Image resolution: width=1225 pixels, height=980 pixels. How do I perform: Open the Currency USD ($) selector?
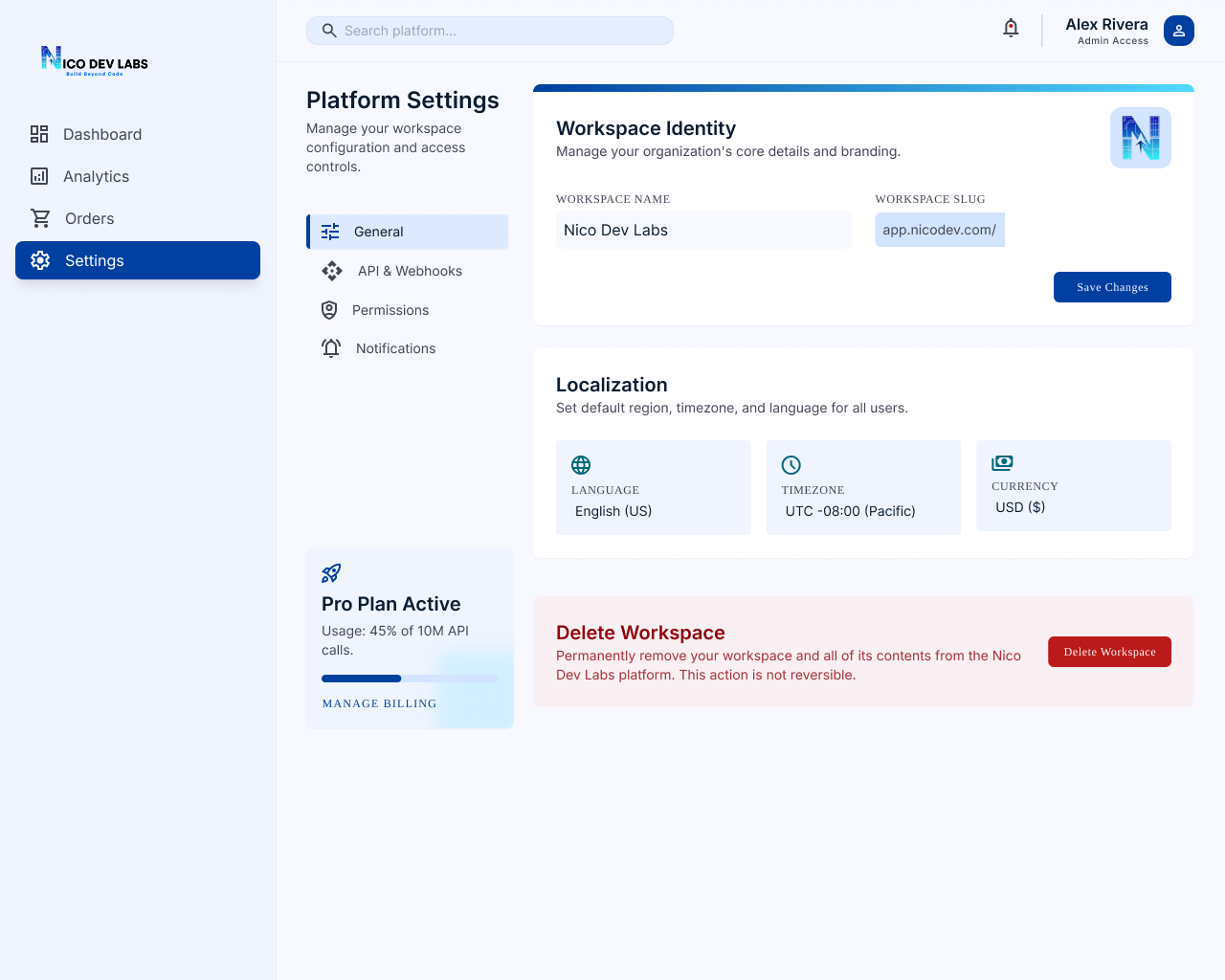(x=1074, y=485)
